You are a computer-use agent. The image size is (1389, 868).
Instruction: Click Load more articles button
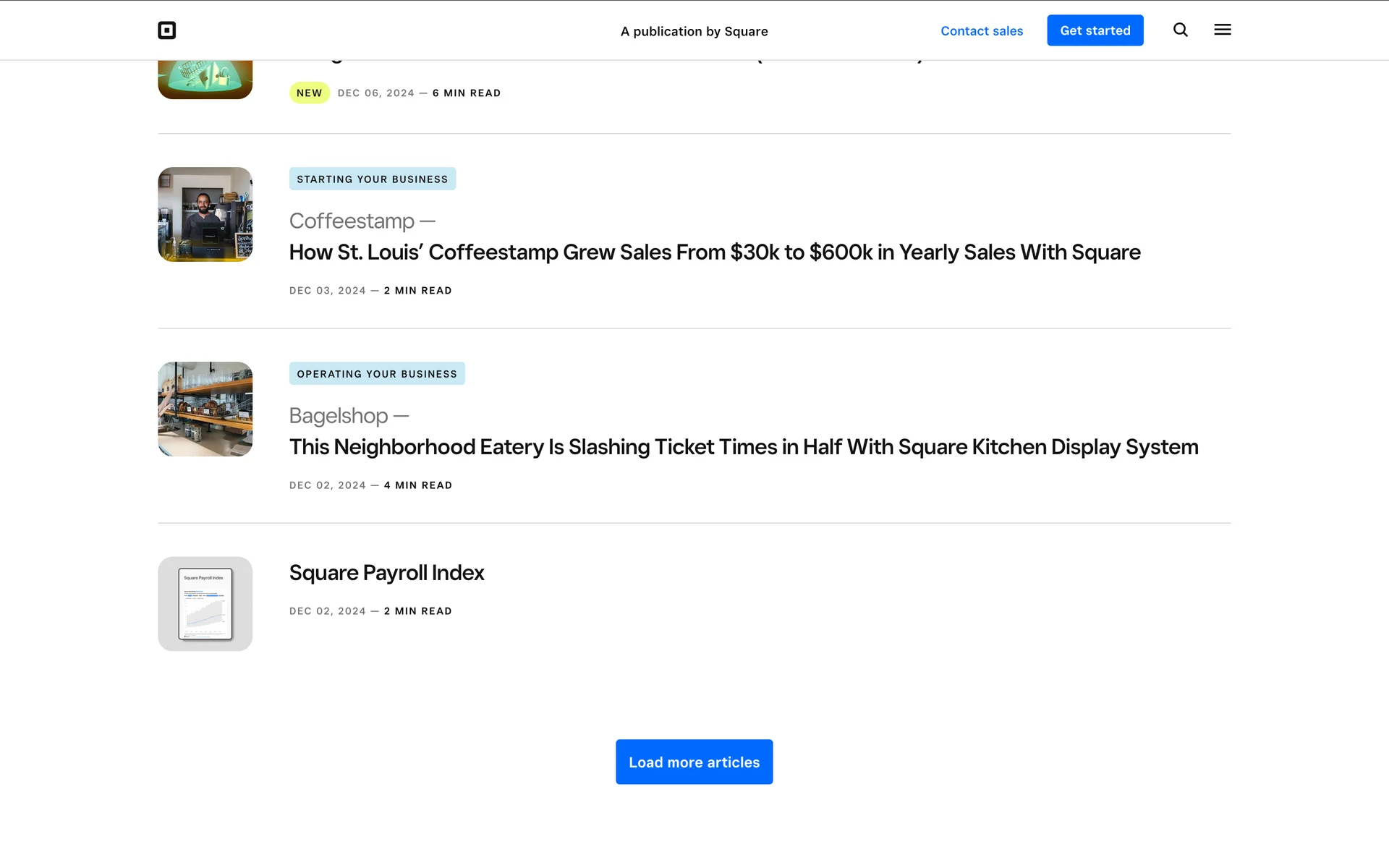[694, 762]
